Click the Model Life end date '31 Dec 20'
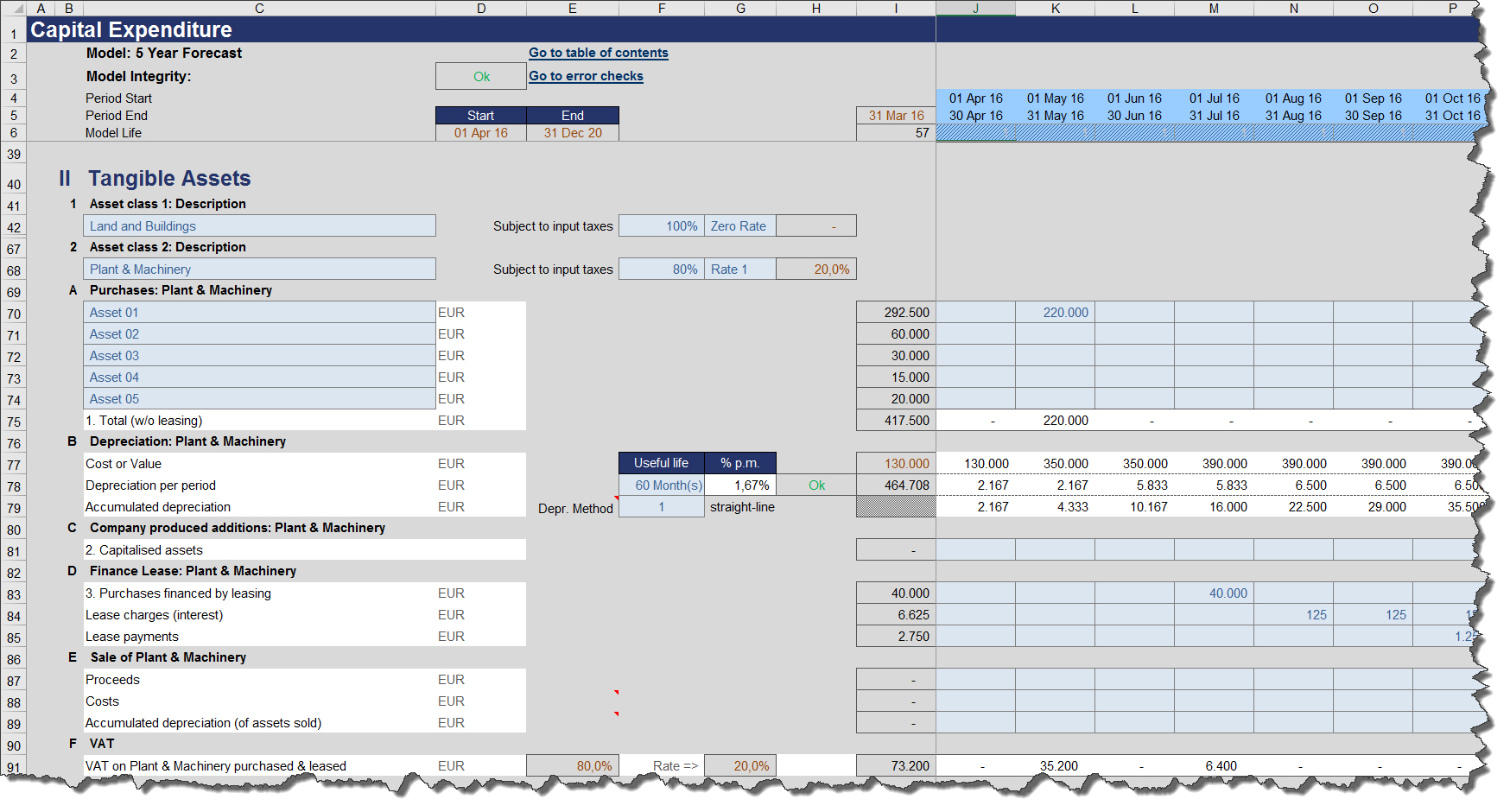 (573, 133)
